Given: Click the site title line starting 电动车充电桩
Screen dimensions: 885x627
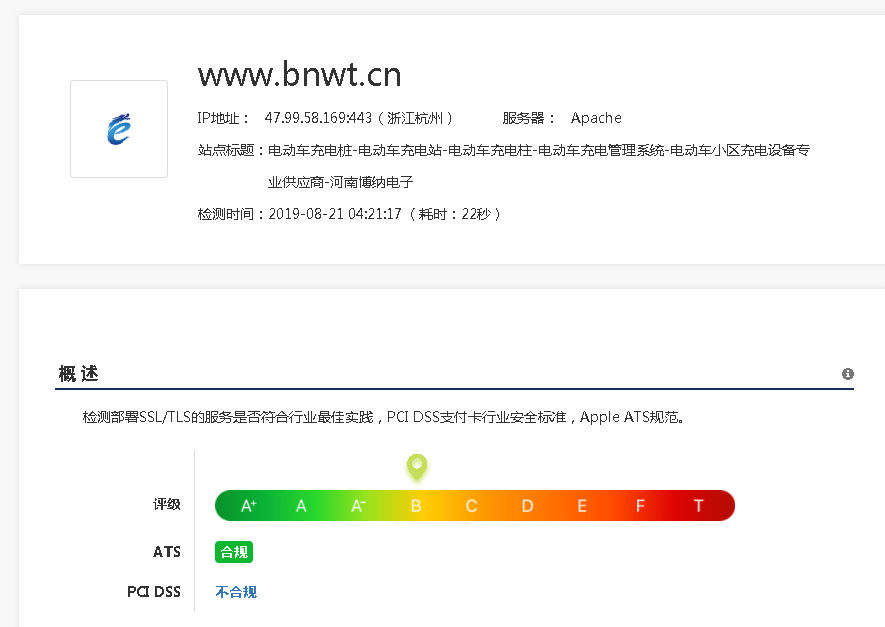Looking at the screenshot, I should point(539,150).
